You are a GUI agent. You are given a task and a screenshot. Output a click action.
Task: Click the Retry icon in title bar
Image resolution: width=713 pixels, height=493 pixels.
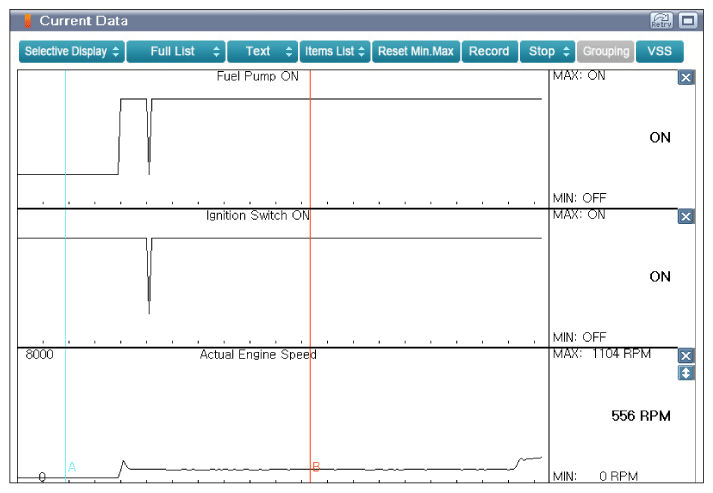(x=661, y=20)
